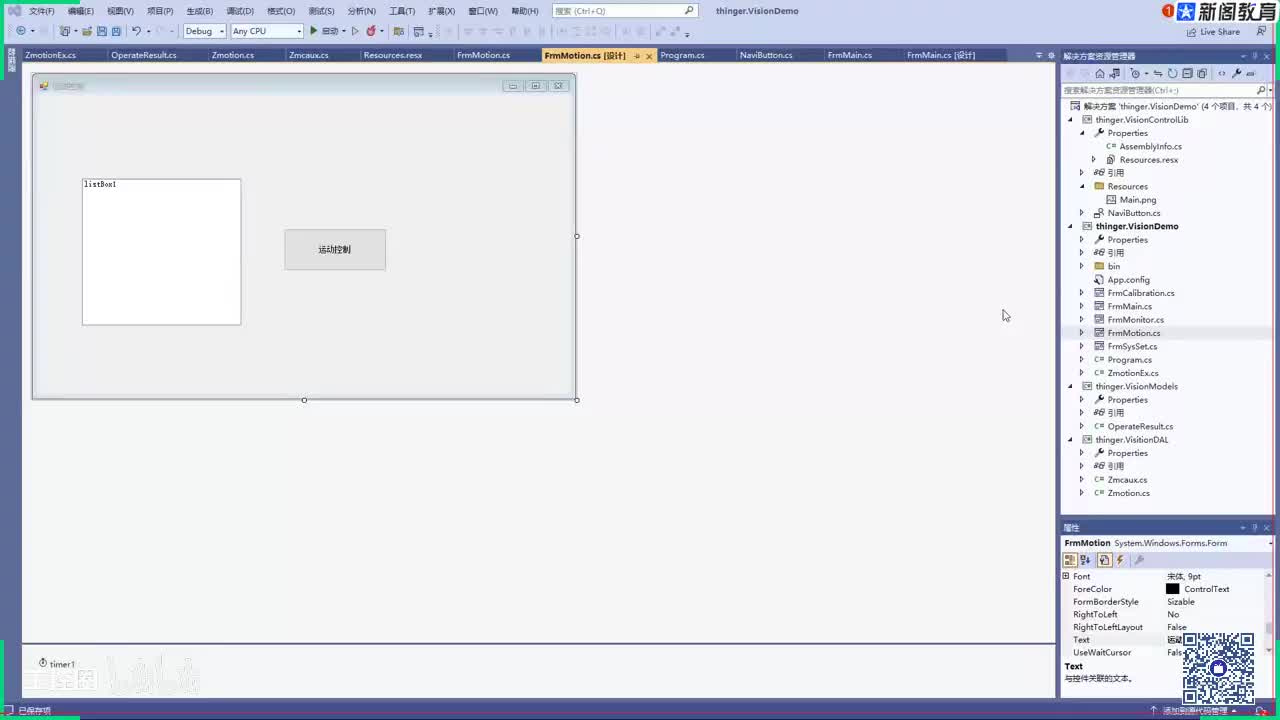The image size is (1280, 720).
Task: Click the Open File folder icon in toolbar
Action: [88, 31]
